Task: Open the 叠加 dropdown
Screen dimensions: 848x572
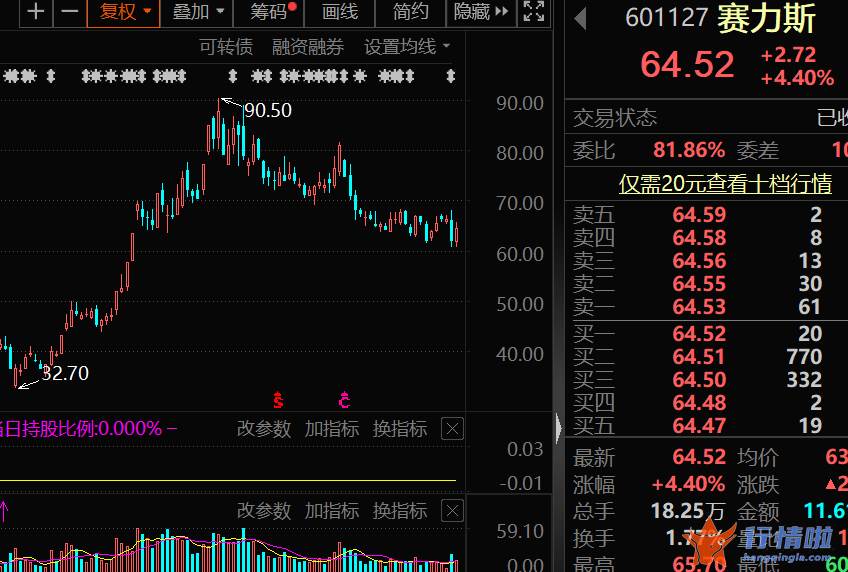Action: (197, 11)
